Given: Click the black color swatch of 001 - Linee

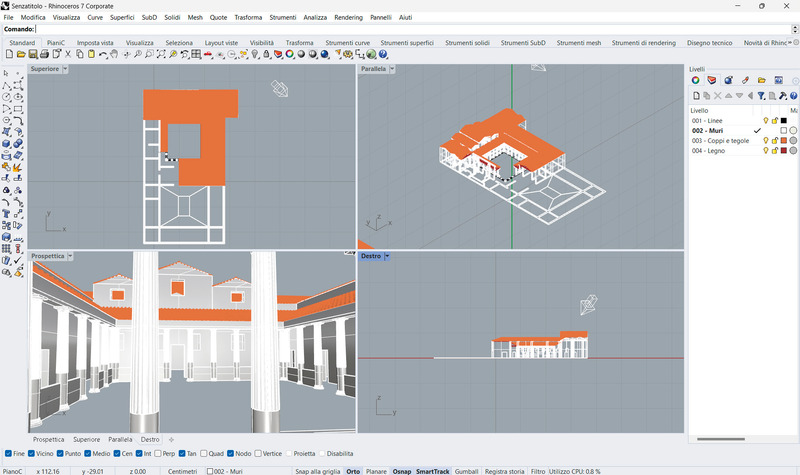Looking at the screenshot, I should click(784, 120).
